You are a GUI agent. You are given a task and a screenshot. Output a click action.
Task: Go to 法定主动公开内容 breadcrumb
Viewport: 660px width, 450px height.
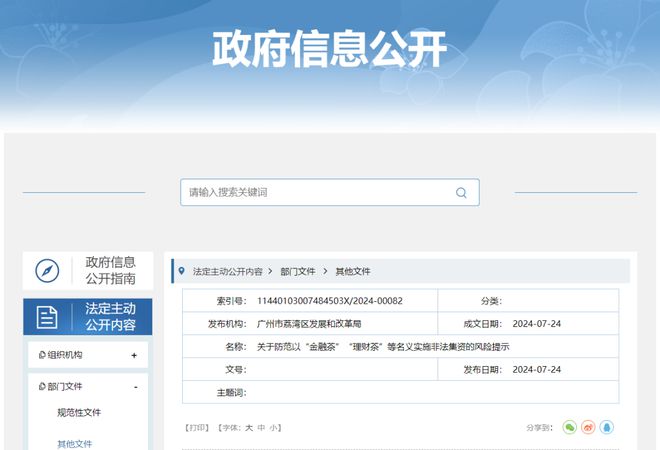click(228, 272)
